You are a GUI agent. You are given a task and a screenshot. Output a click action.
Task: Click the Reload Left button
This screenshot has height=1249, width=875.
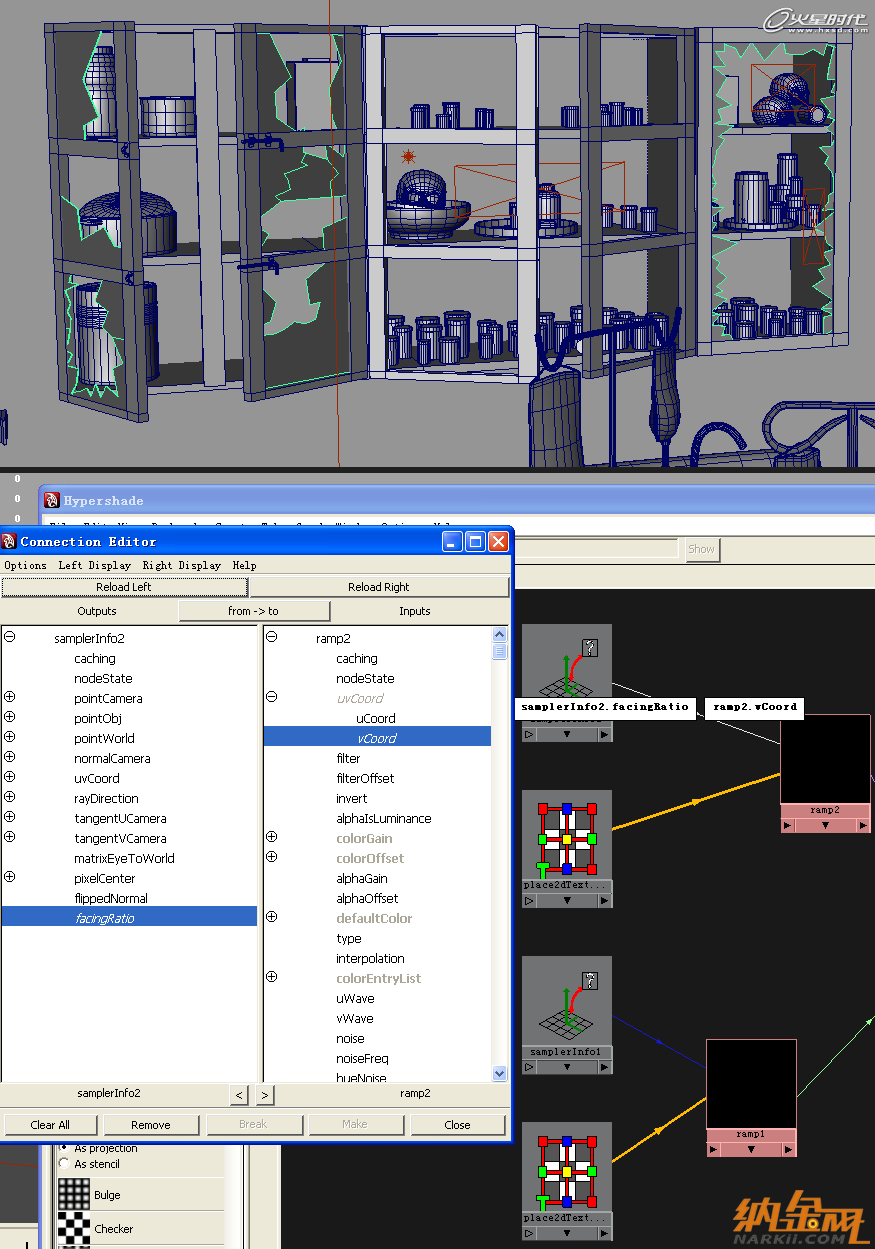coord(124,587)
